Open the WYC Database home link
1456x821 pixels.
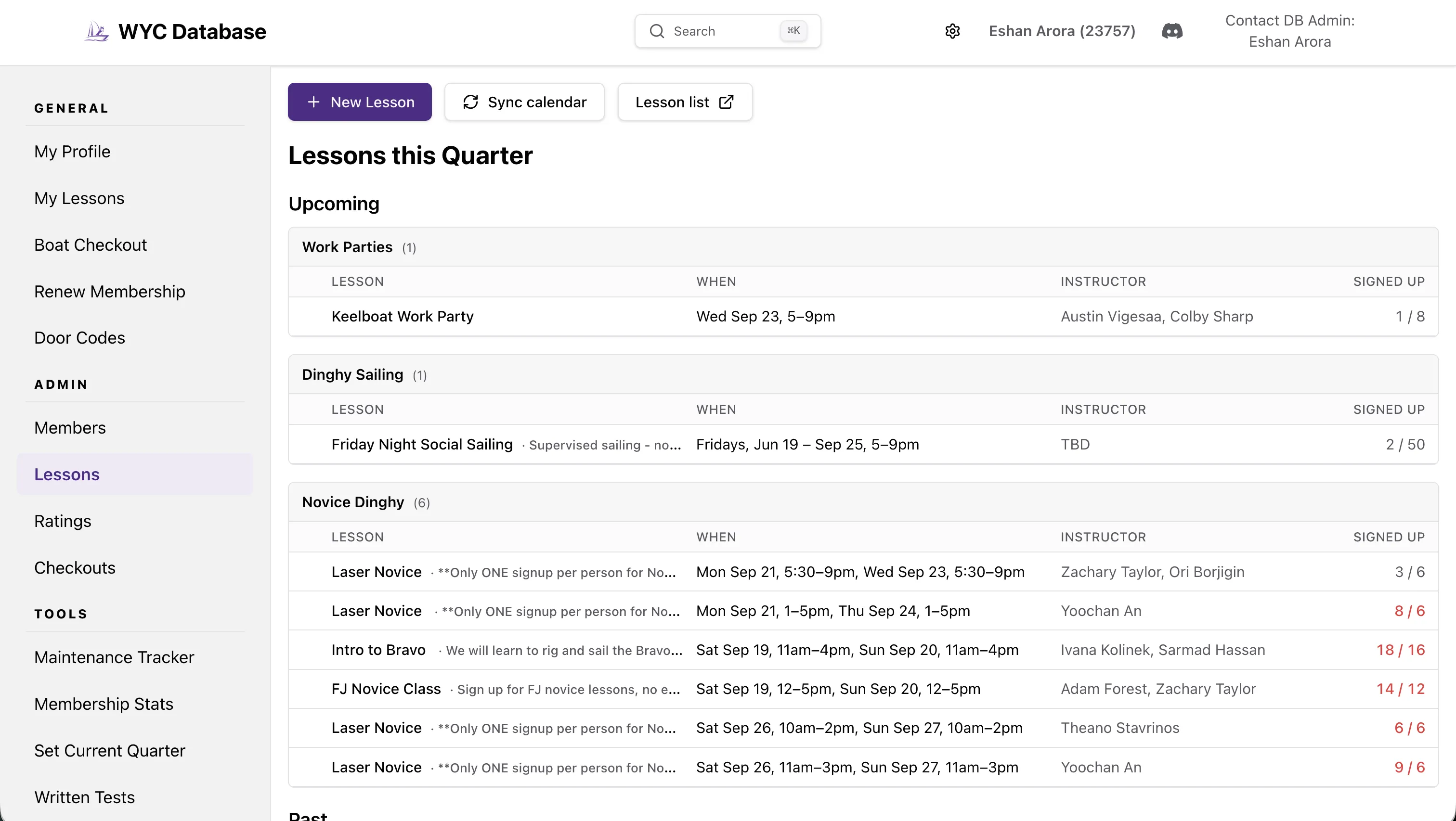(175, 32)
